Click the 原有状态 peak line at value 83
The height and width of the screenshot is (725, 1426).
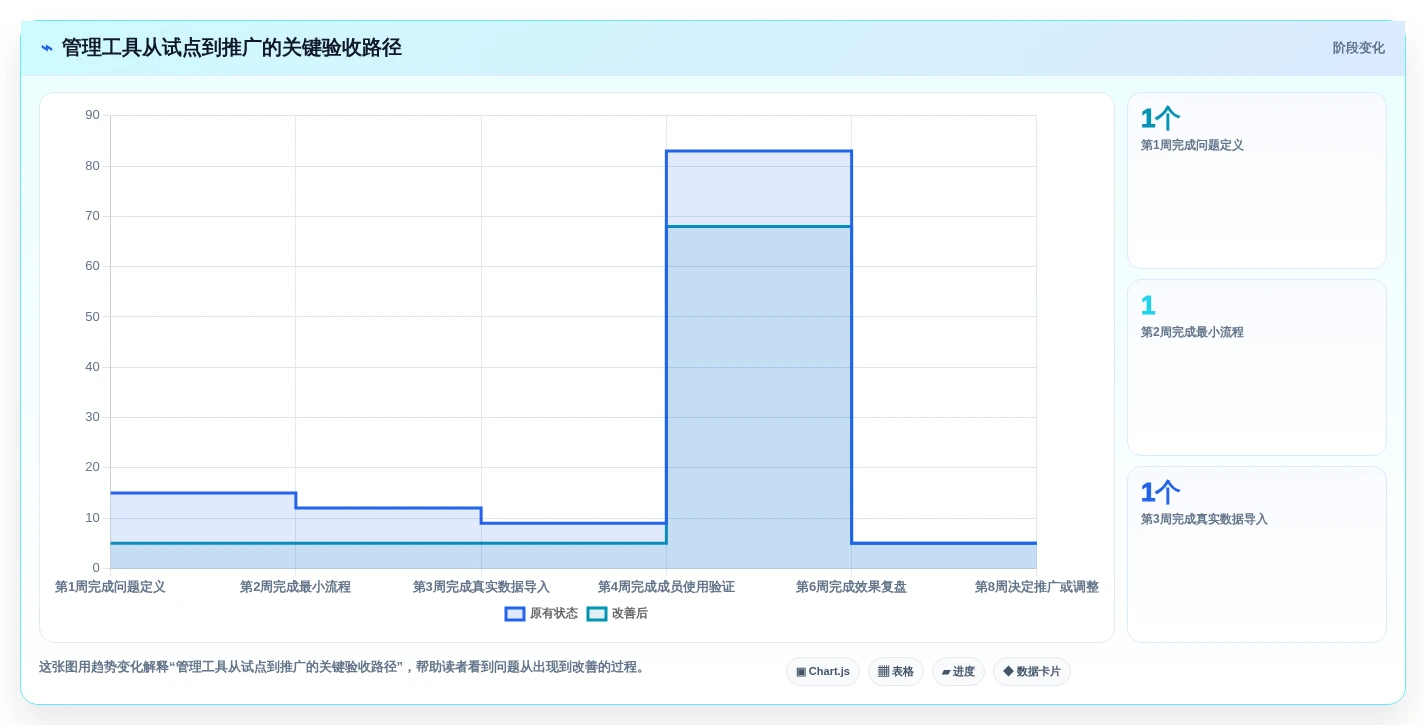[759, 151]
